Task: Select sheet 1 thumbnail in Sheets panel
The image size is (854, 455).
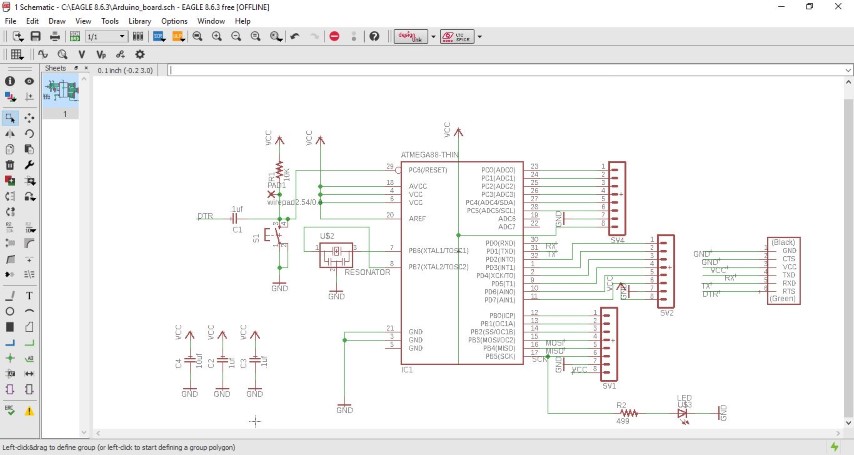Action: [x=61, y=94]
